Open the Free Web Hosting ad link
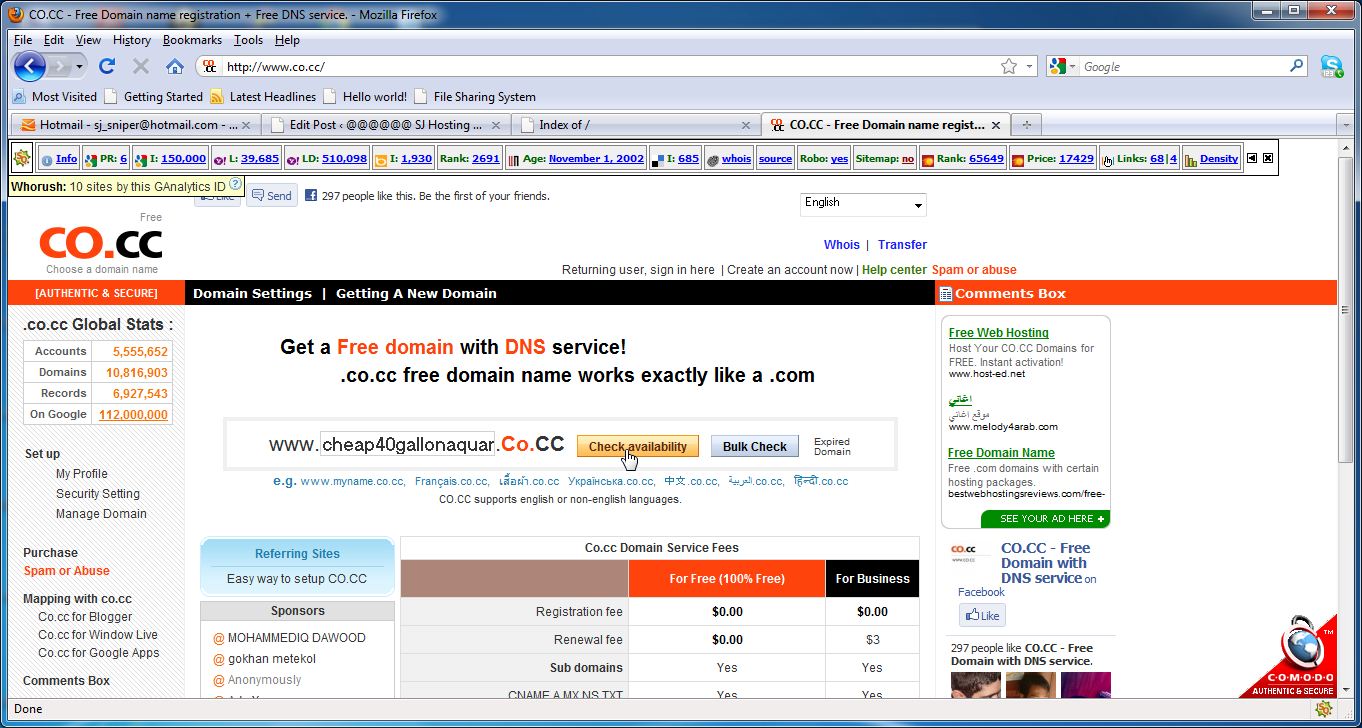Screen dimensions: 1362x728 click(999, 333)
